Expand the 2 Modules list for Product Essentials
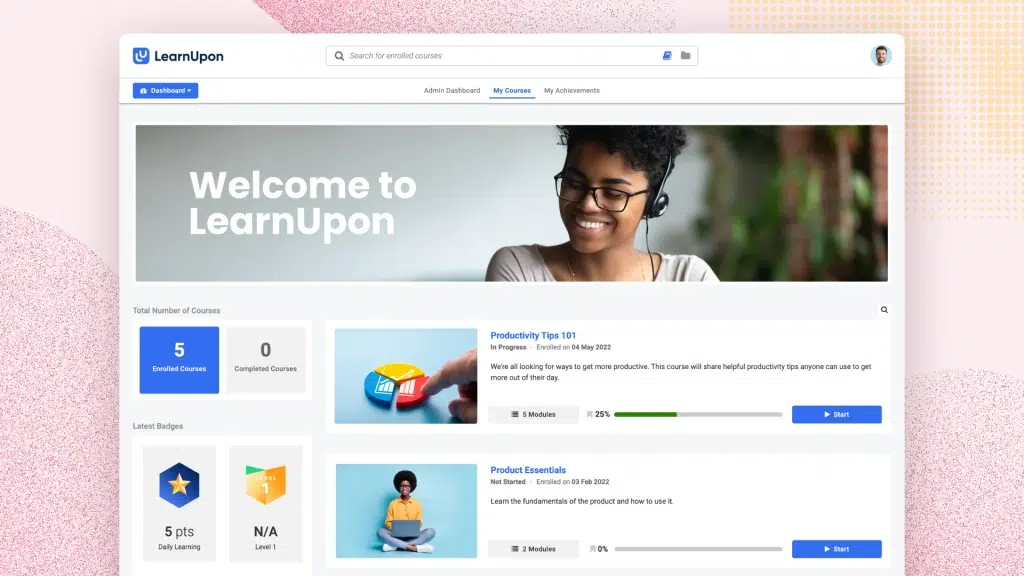Image resolution: width=1024 pixels, height=576 pixels. coord(533,548)
